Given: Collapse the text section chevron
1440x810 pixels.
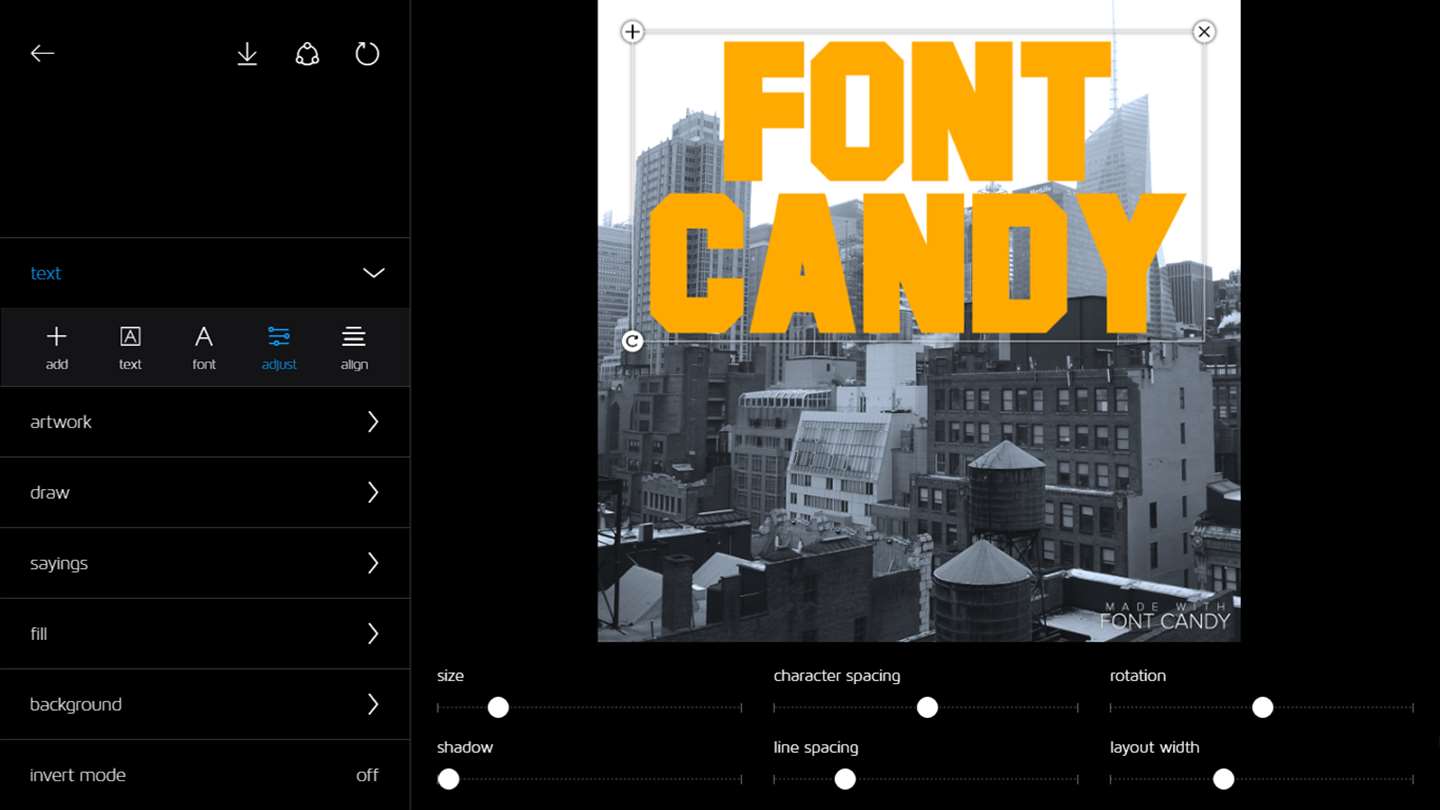Looking at the screenshot, I should point(373,273).
